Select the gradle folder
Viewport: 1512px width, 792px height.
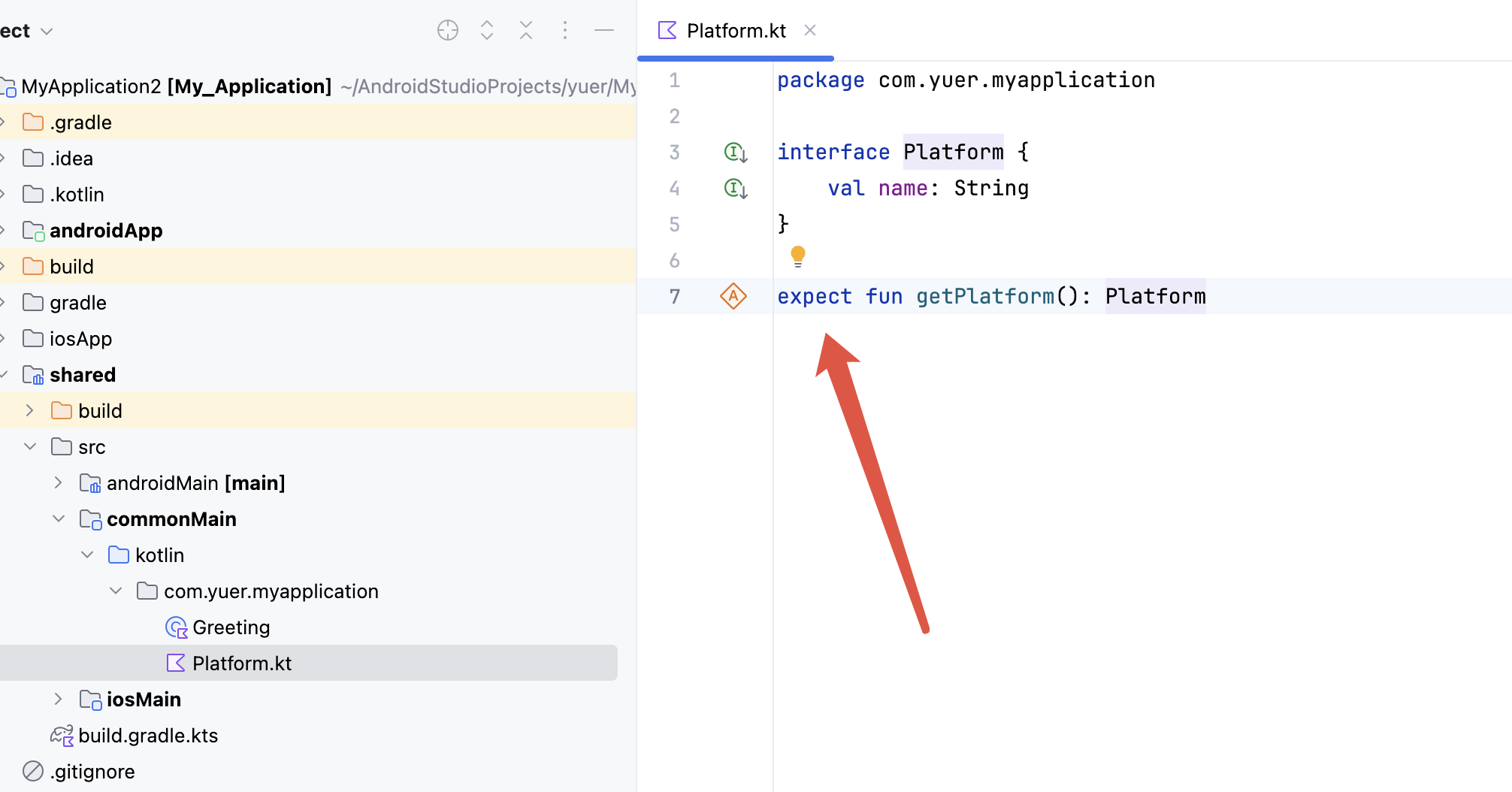click(x=318, y=302)
